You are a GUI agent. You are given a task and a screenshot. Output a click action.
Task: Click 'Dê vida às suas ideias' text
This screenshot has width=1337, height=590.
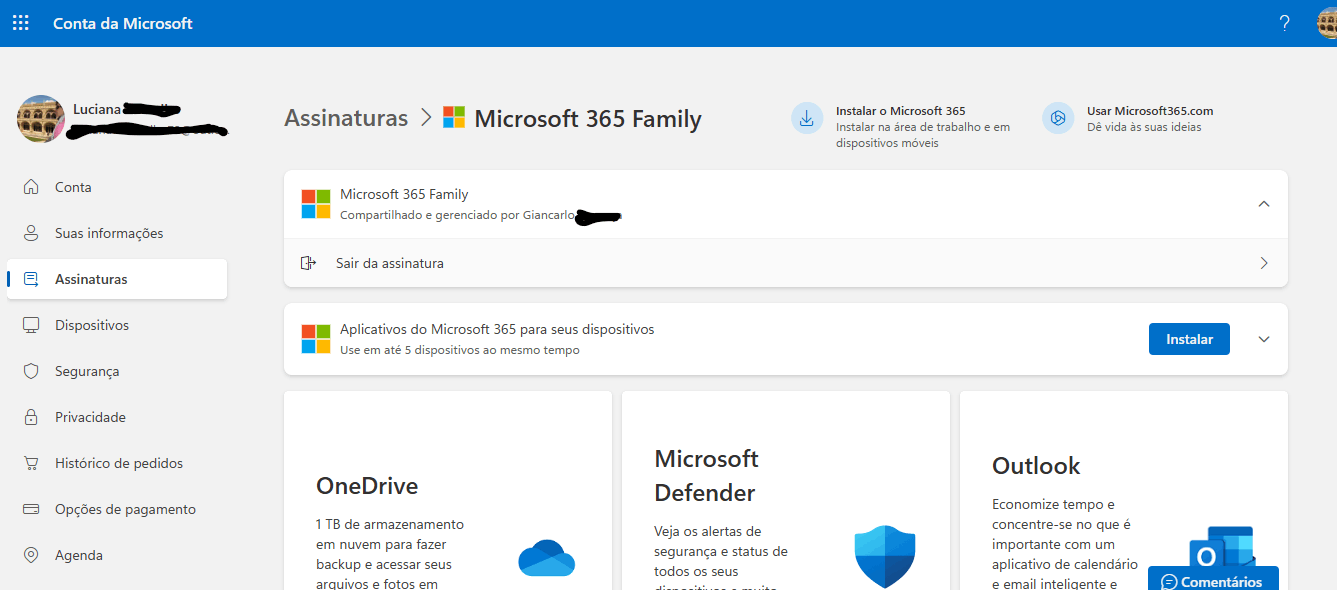[x=1144, y=127]
